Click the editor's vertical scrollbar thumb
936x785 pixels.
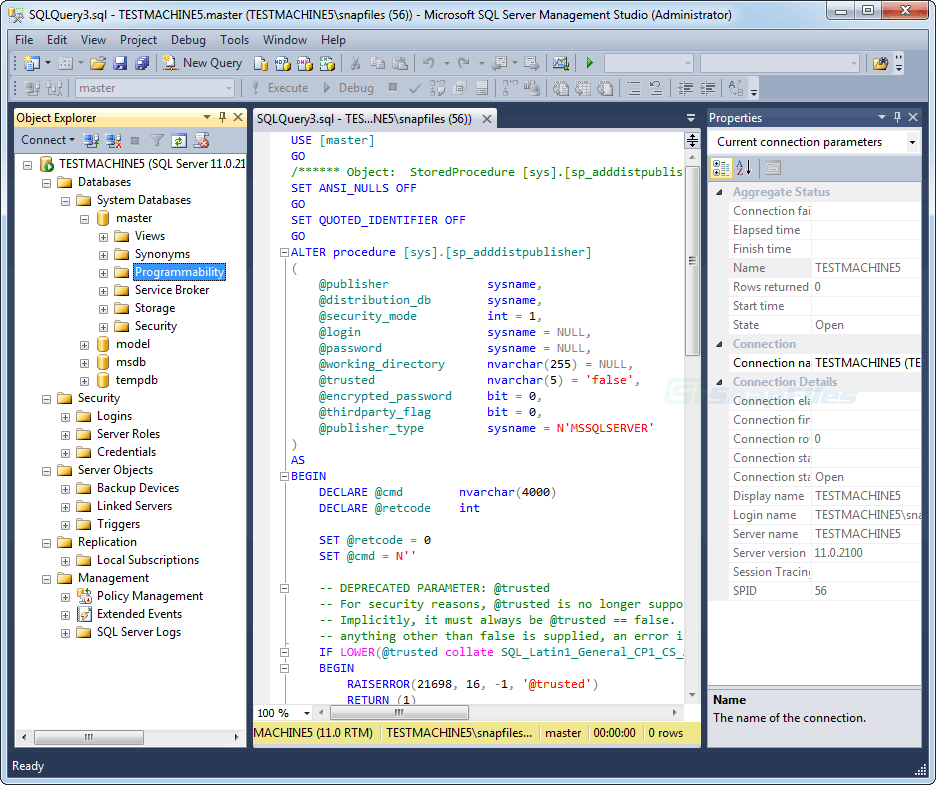coord(692,260)
